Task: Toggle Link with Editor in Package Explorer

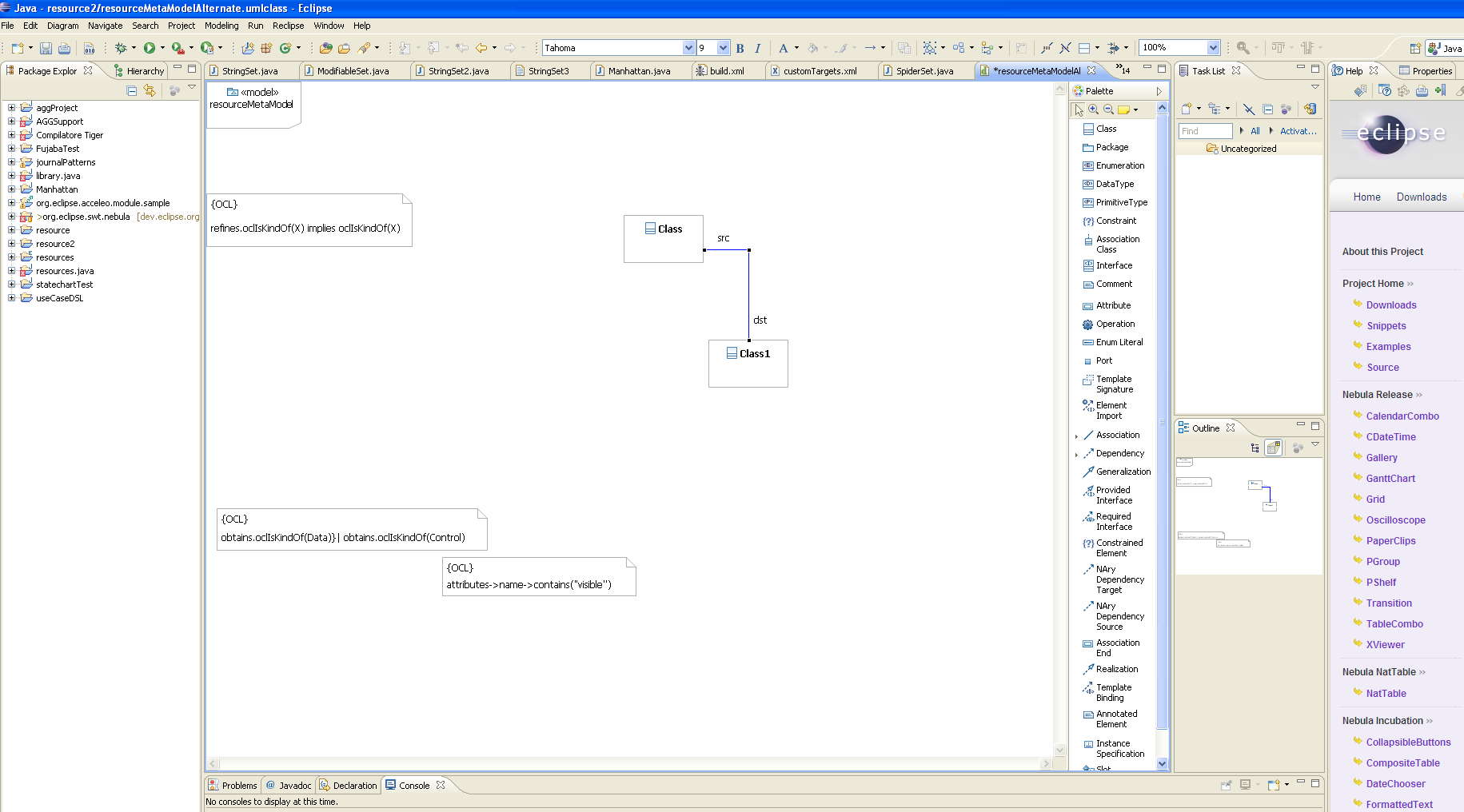Action: point(150,91)
